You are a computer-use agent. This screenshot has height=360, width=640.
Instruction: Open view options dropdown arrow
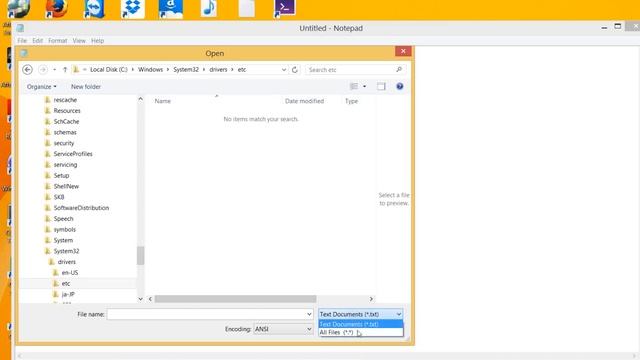pyautogui.click(x=364, y=87)
